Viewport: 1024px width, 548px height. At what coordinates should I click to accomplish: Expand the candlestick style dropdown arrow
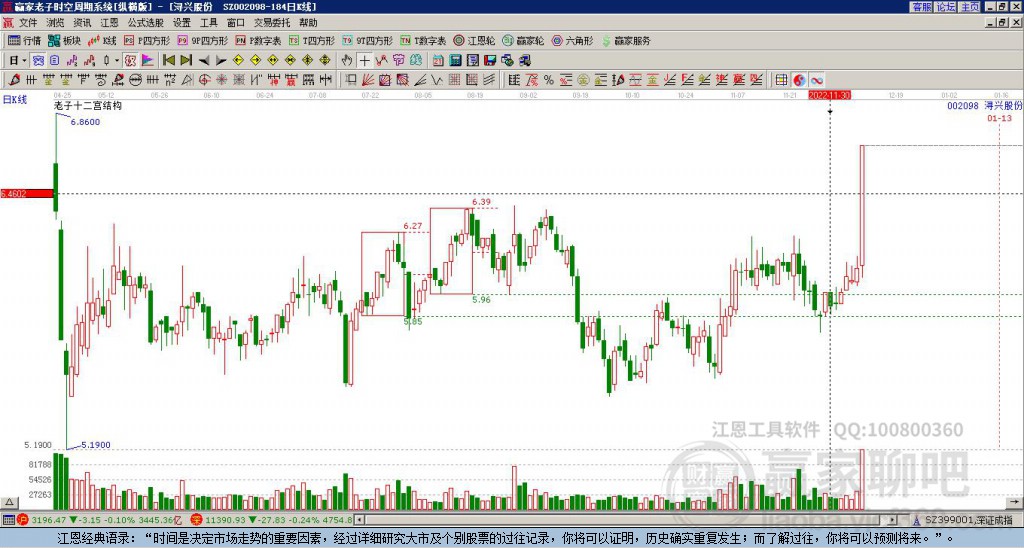tap(117, 60)
